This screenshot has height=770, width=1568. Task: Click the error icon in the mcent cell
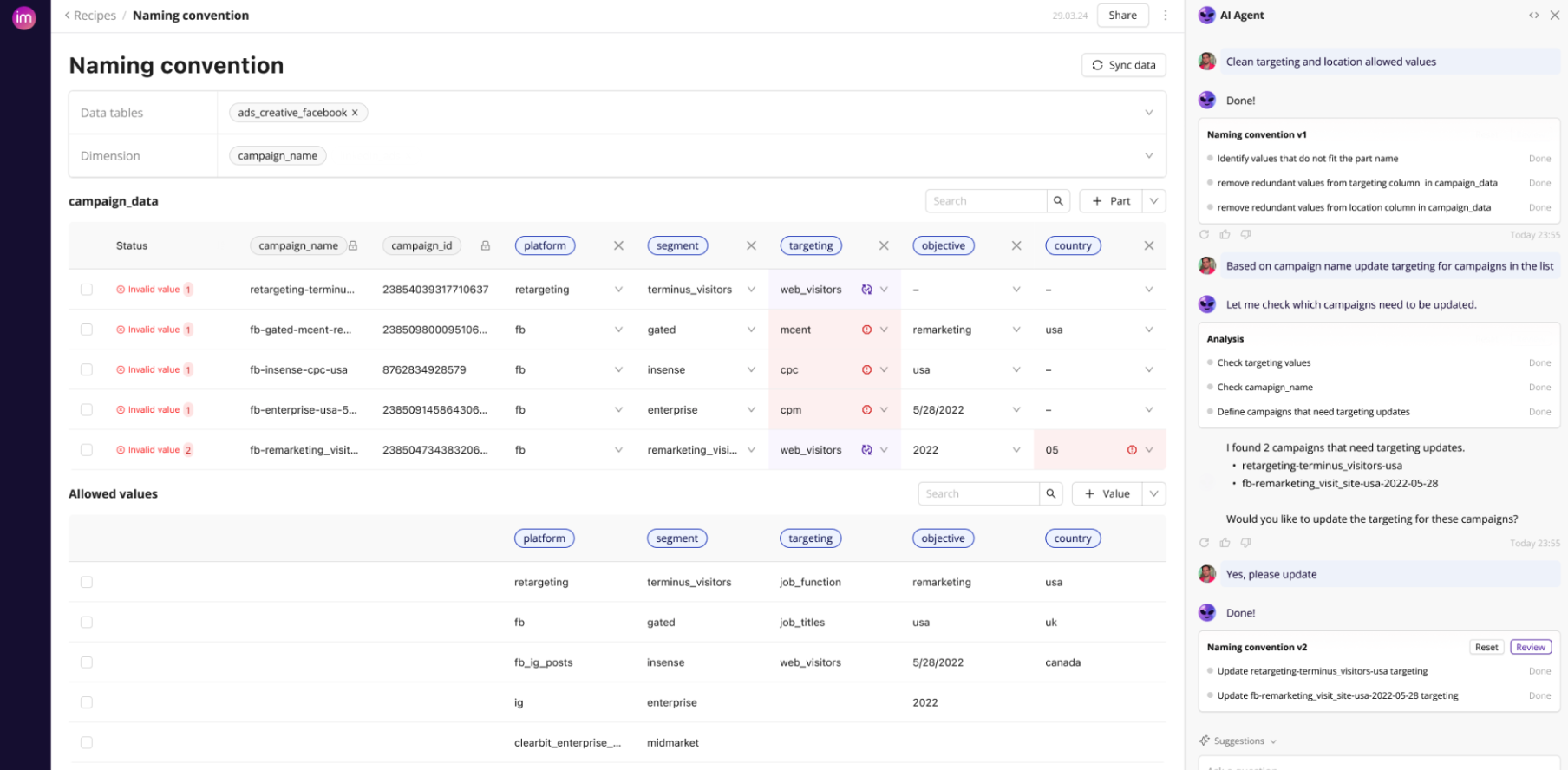pyautogui.click(x=866, y=330)
